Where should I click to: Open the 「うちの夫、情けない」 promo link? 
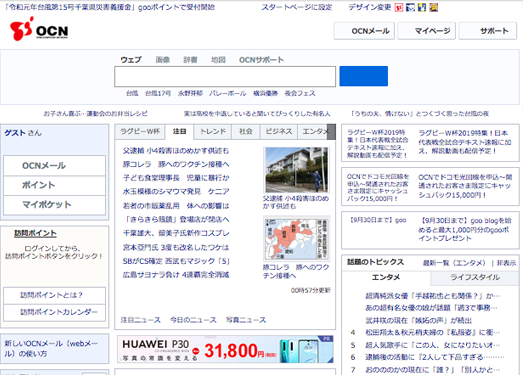(x=420, y=114)
